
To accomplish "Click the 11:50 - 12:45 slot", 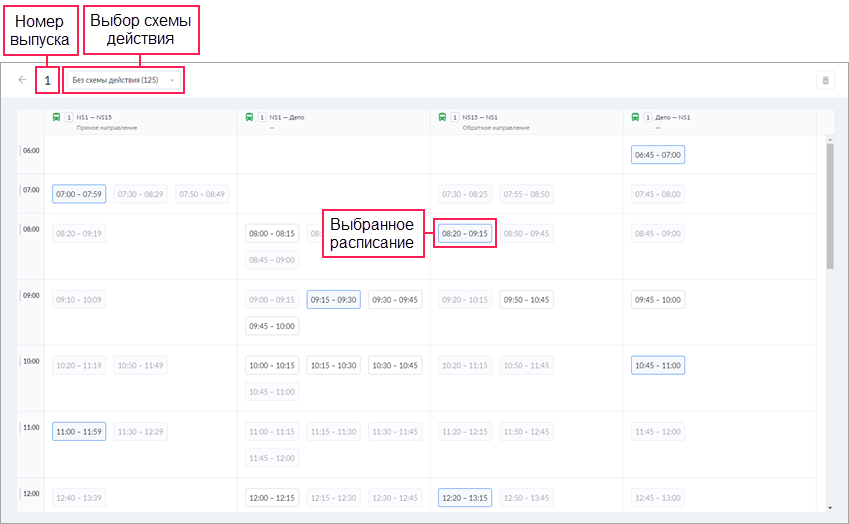I will [x=526, y=431].
